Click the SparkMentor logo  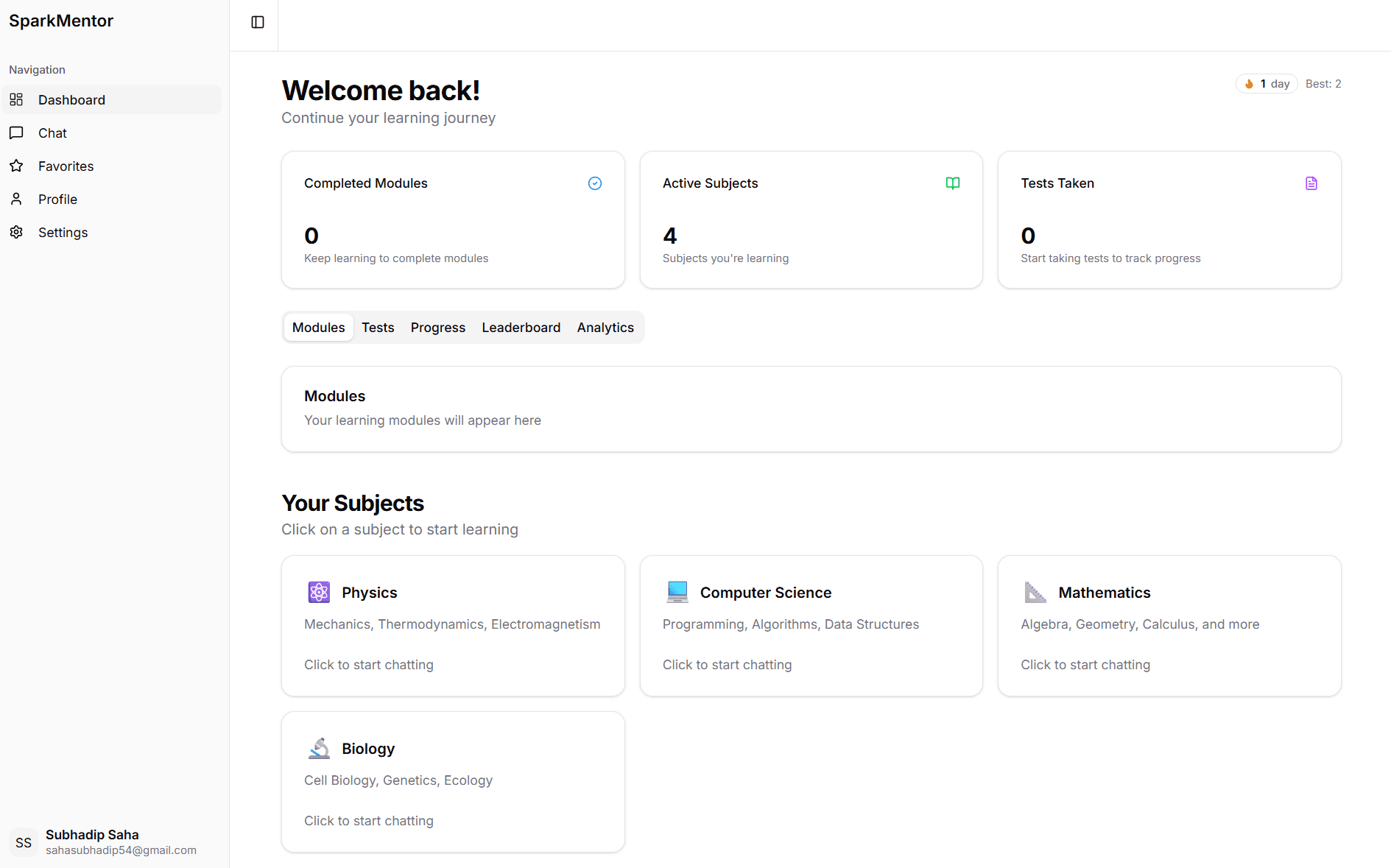click(x=61, y=21)
